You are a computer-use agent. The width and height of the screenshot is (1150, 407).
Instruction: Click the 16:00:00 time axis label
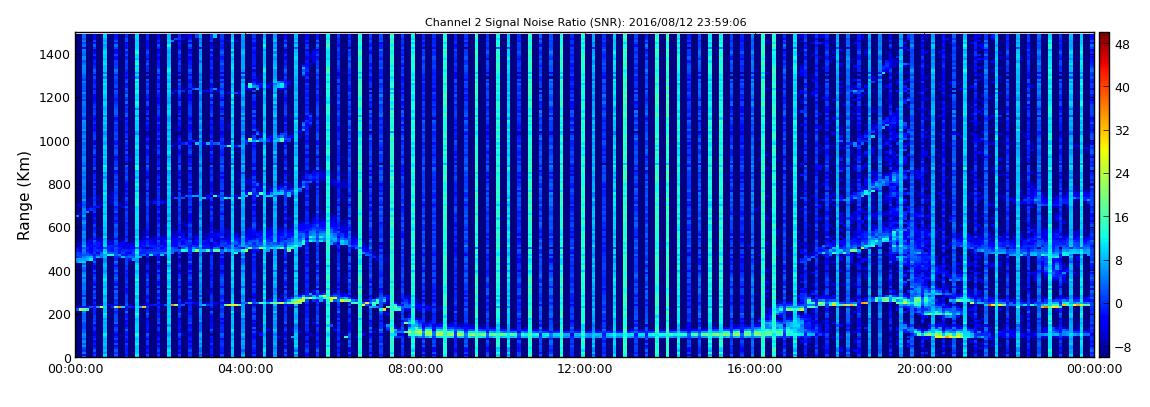(x=755, y=370)
